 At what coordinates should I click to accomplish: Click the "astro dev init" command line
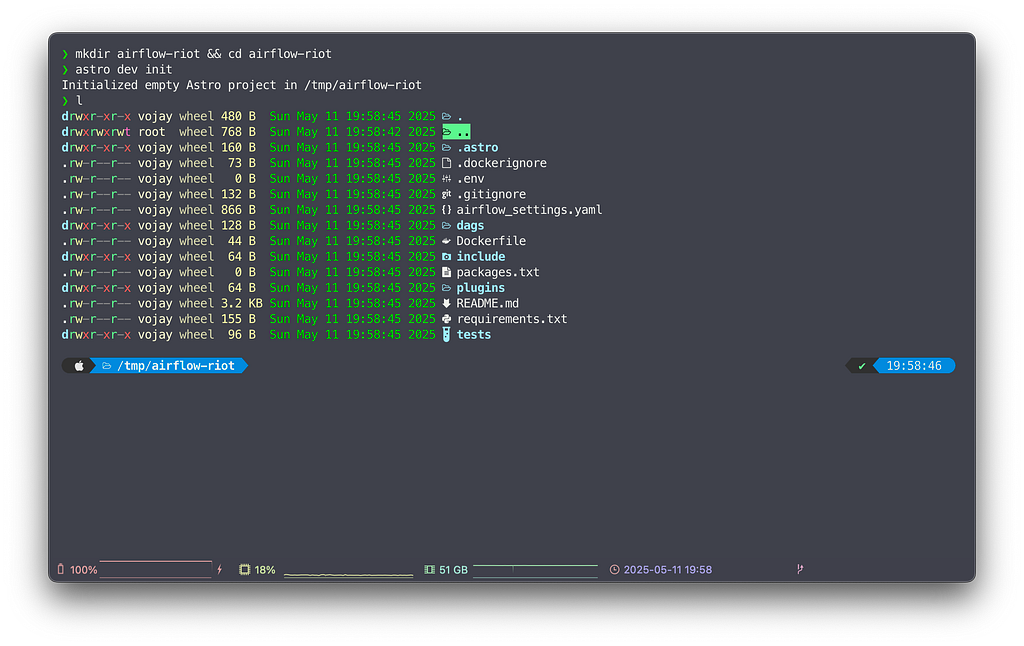click(123, 69)
